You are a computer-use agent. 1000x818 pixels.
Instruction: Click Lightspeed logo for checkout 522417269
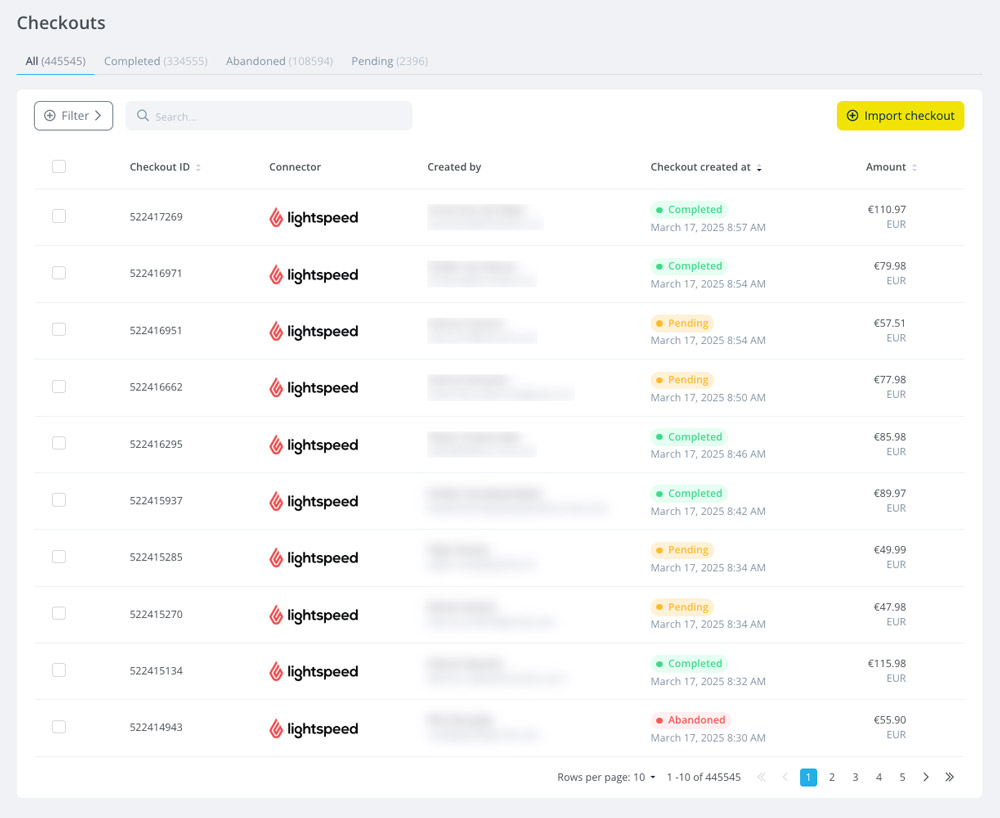pyautogui.click(x=314, y=217)
